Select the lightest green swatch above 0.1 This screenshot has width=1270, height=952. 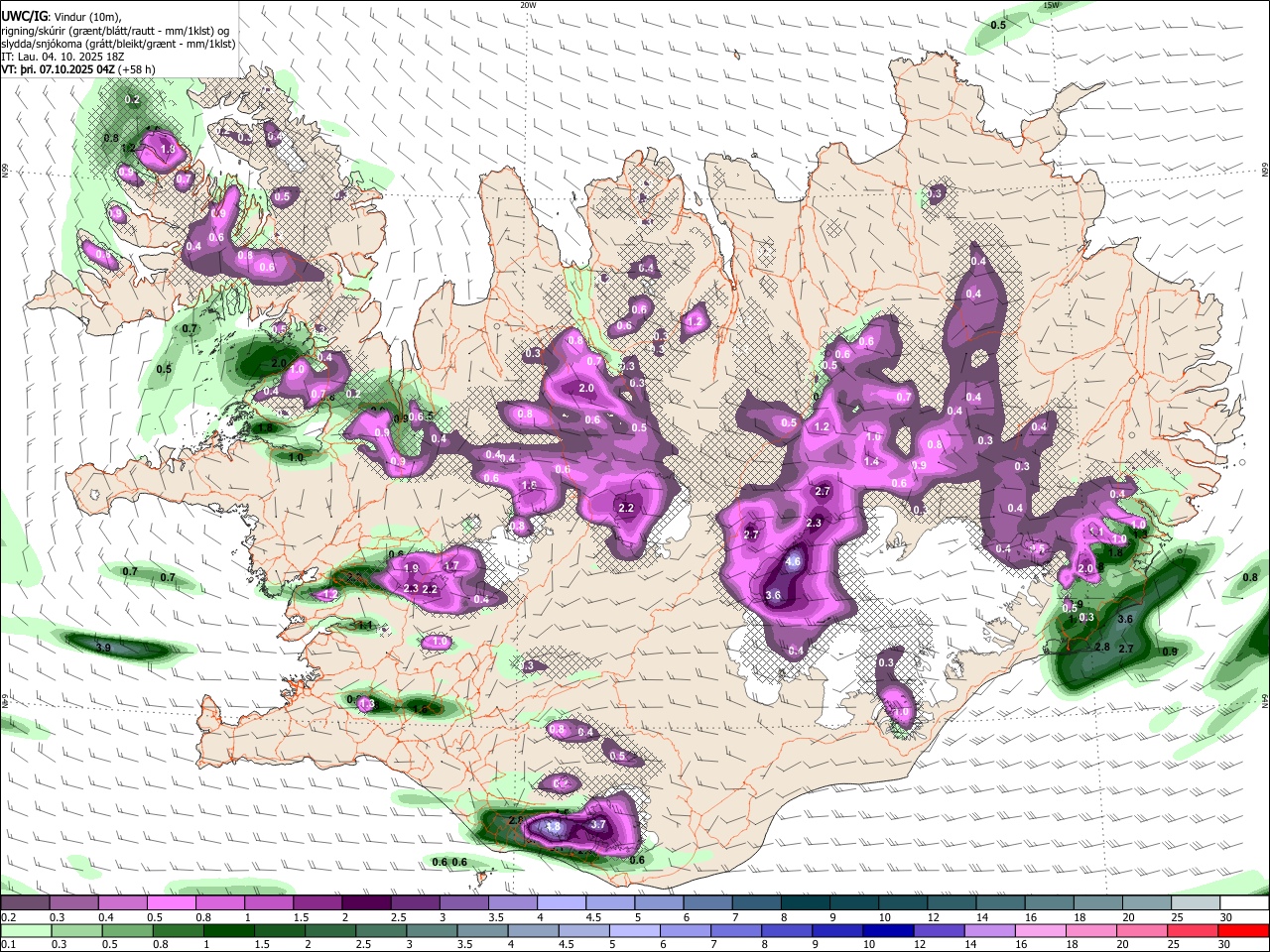pyautogui.click(x=25, y=930)
